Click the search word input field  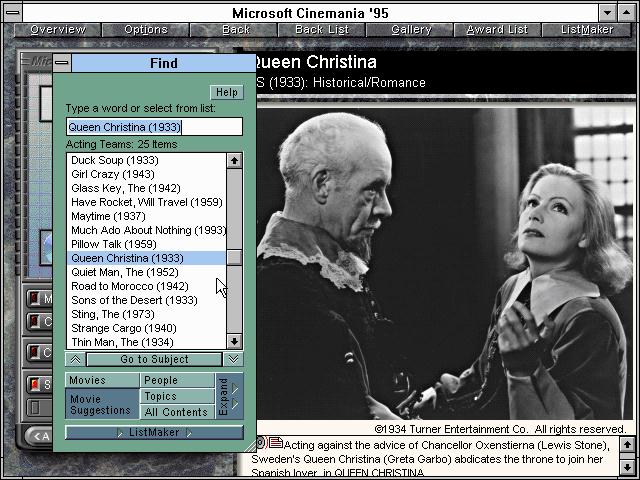point(154,127)
